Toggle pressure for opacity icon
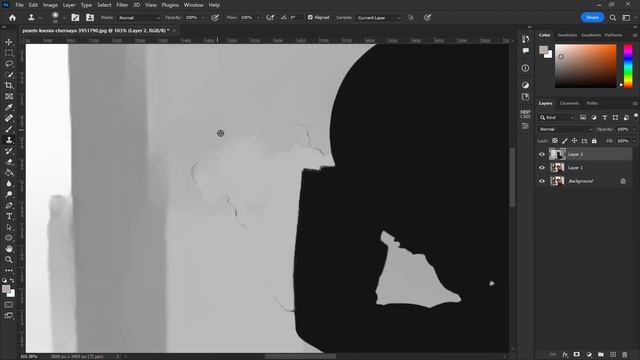Image resolution: width=640 pixels, height=360 pixels. point(215,18)
